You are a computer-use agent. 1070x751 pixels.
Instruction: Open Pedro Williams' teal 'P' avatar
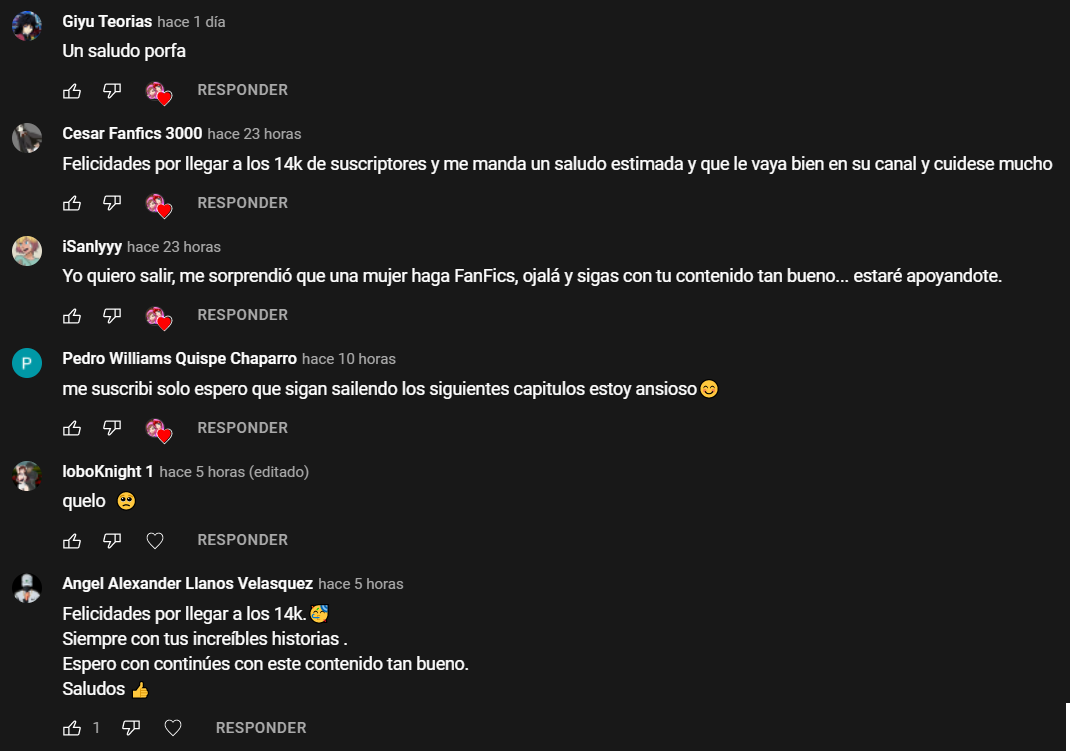(27, 363)
